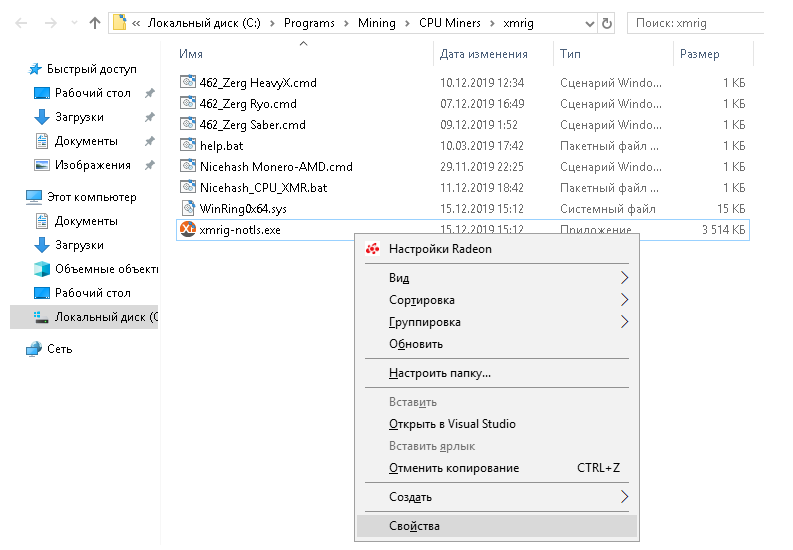Refresh the xmrig folder view
The image size is (793, 550).
coord(606,23)
